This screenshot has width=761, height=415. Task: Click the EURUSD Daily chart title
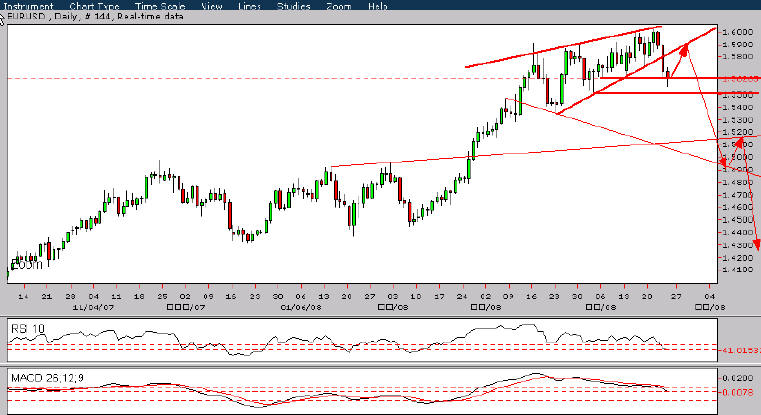[95, 17]
